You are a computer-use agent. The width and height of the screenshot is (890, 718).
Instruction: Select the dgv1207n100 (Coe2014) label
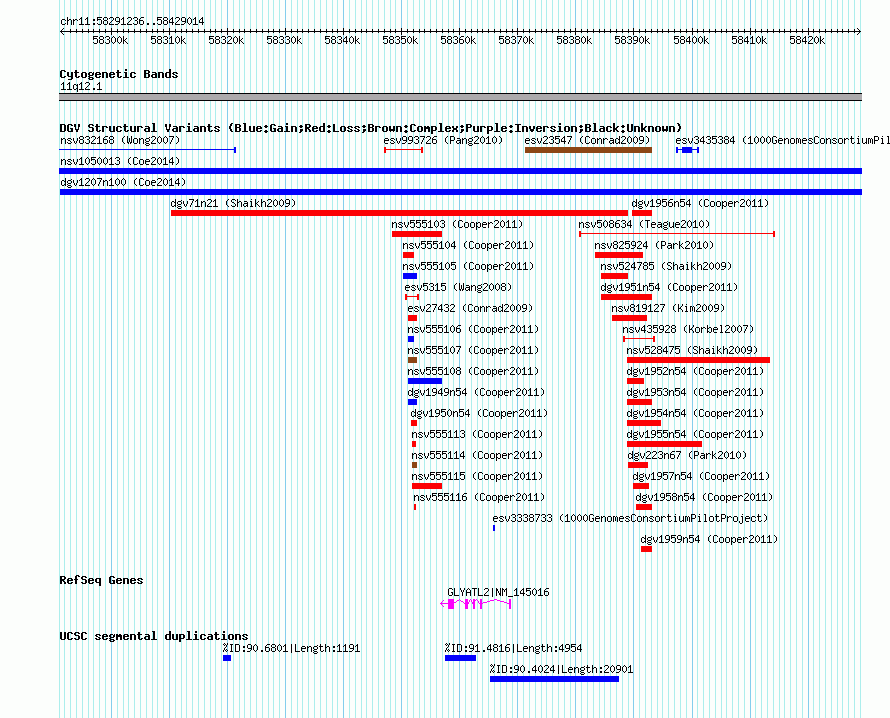click(x=123, y=182)
